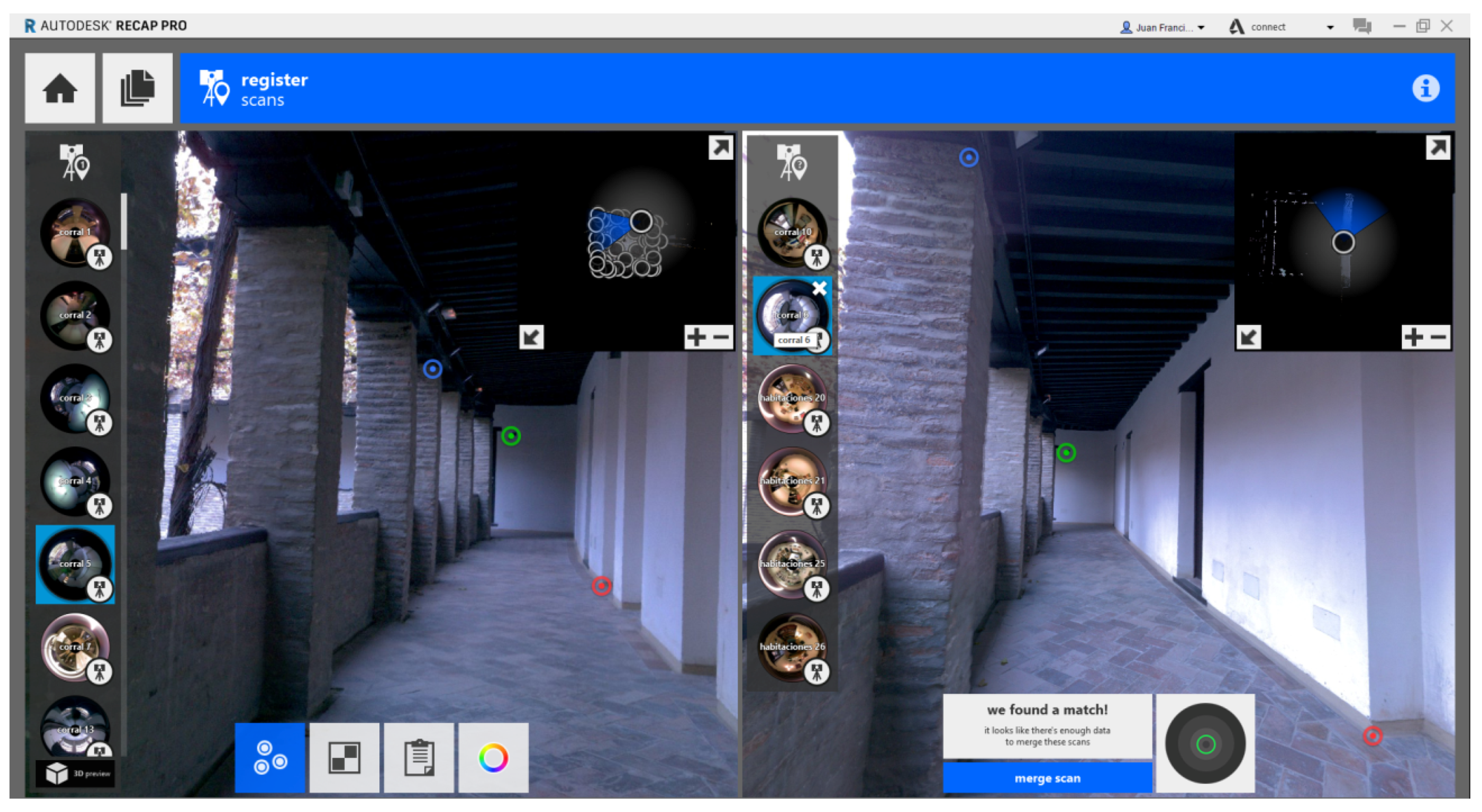Choose the habitaciones 20 scan thumbnail
1482x812 pixels.
[x=792, y=398]
